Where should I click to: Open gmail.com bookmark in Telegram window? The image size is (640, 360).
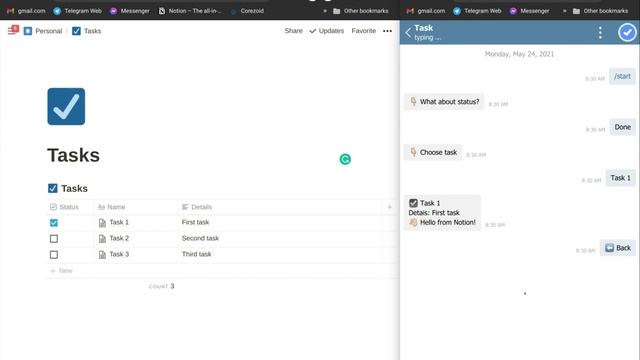[x=426, y=11]
